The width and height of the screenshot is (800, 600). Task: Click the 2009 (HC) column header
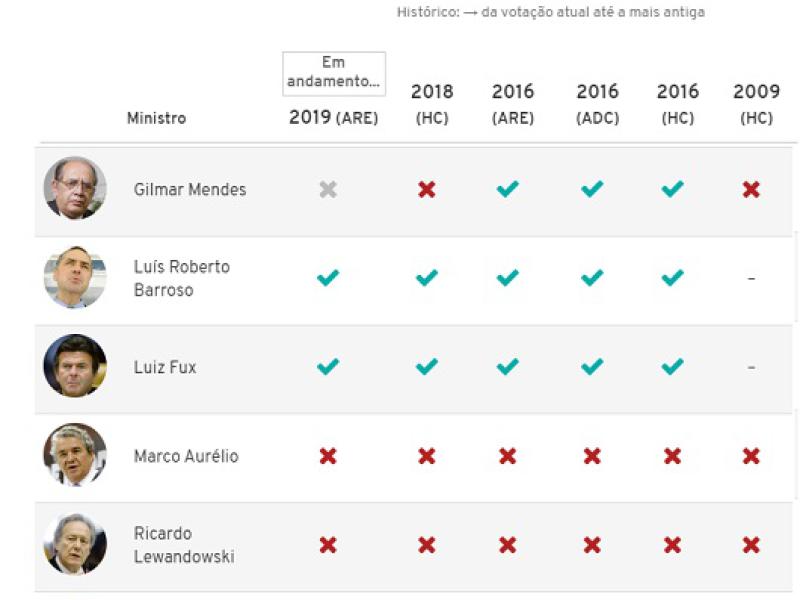[756, 104]
